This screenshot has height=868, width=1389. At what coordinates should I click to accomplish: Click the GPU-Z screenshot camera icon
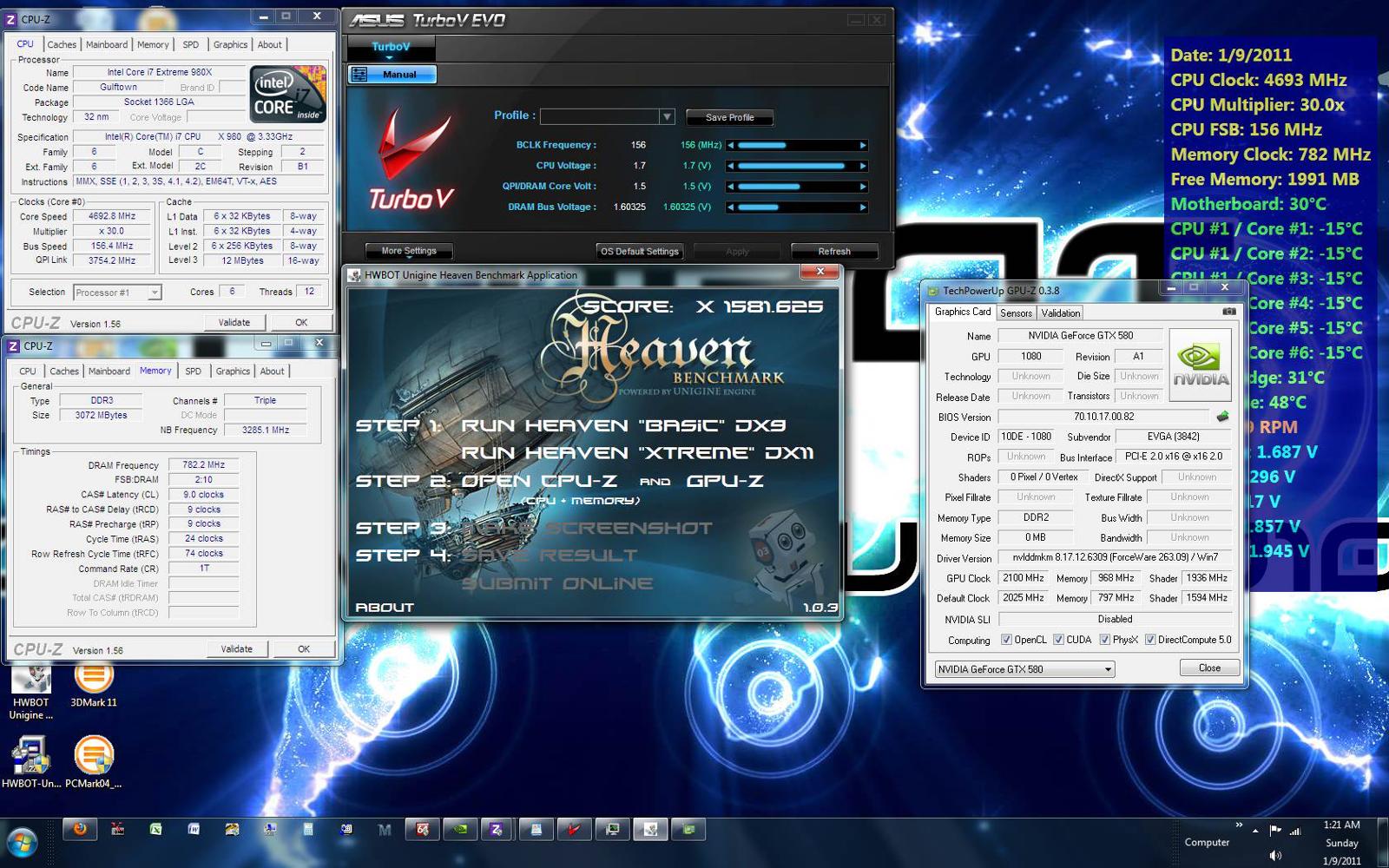pyautogui.click(x=1228, y=312)
